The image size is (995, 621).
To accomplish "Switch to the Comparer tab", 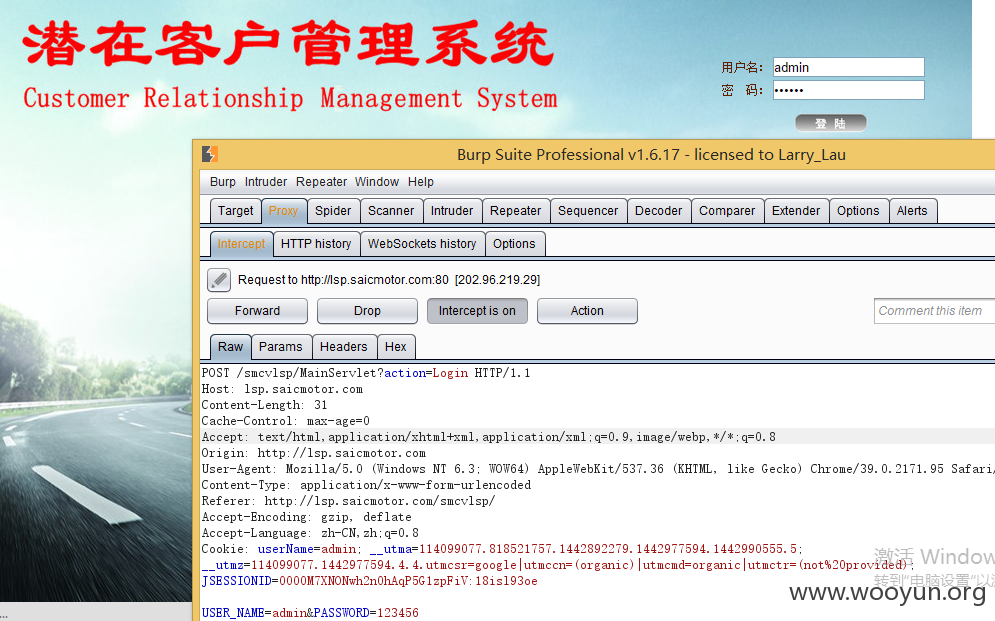I will (727, 211).
